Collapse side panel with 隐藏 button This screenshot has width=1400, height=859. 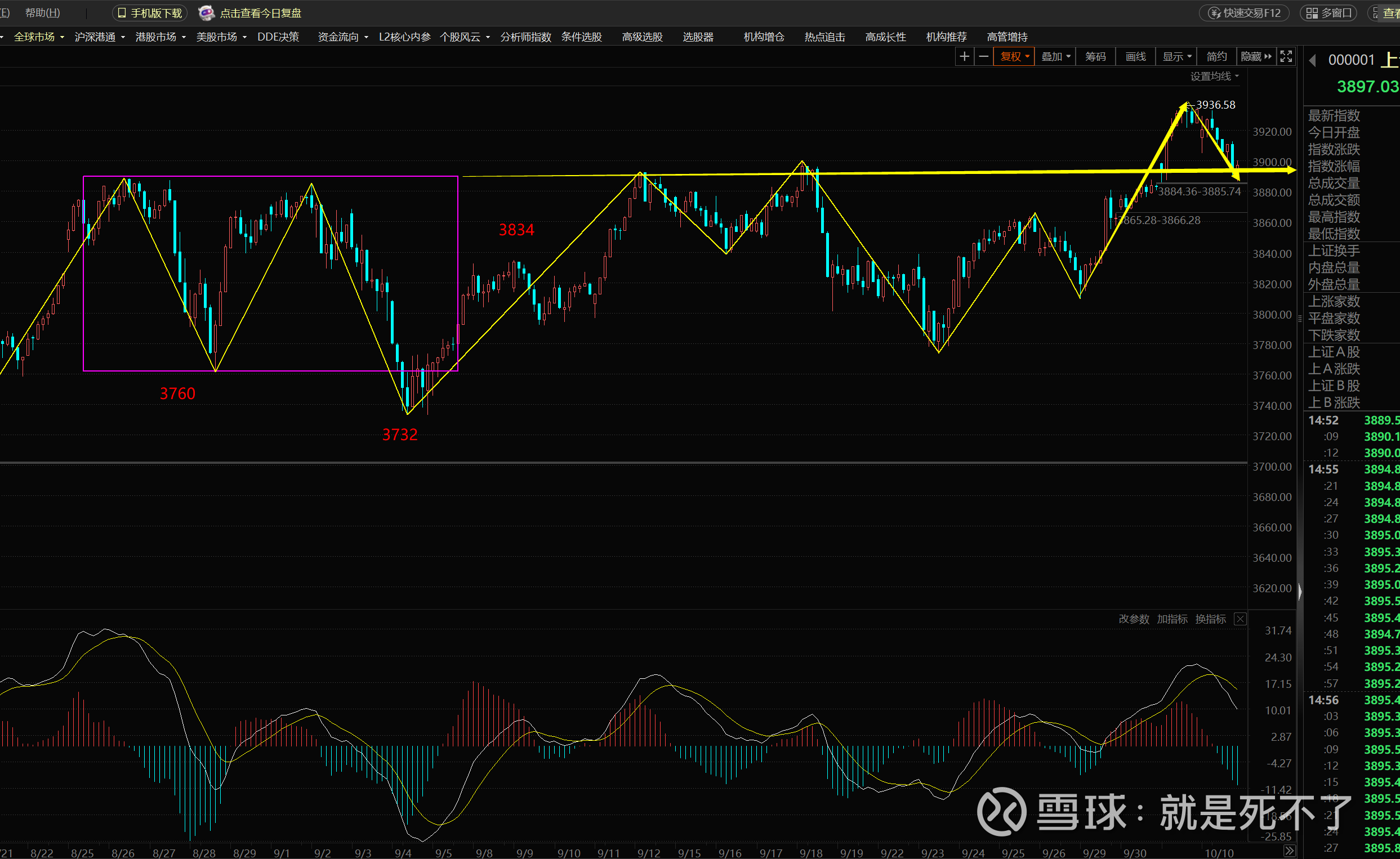(1256, 56)
